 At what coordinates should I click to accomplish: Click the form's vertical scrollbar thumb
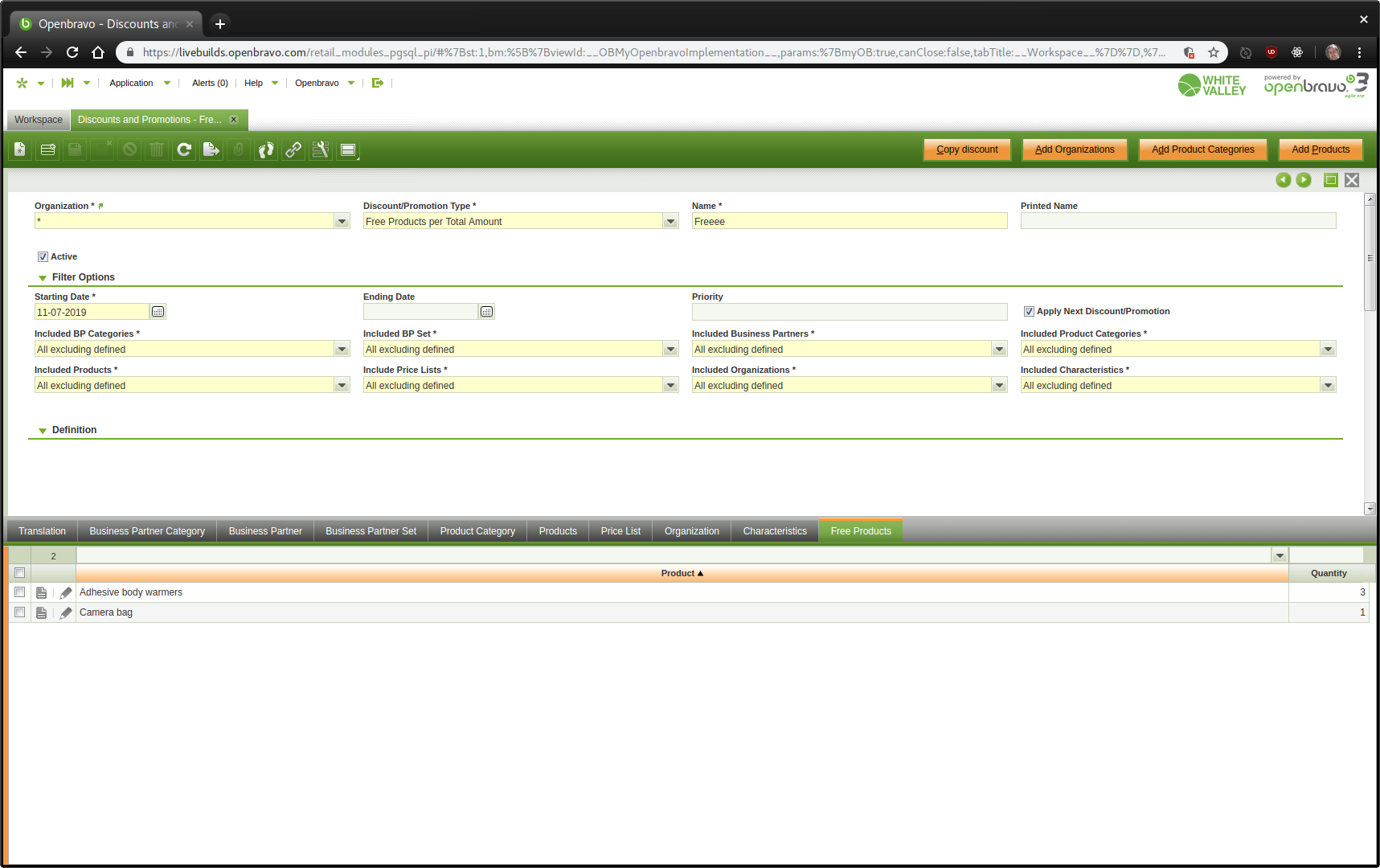(x=1370, y=259)
